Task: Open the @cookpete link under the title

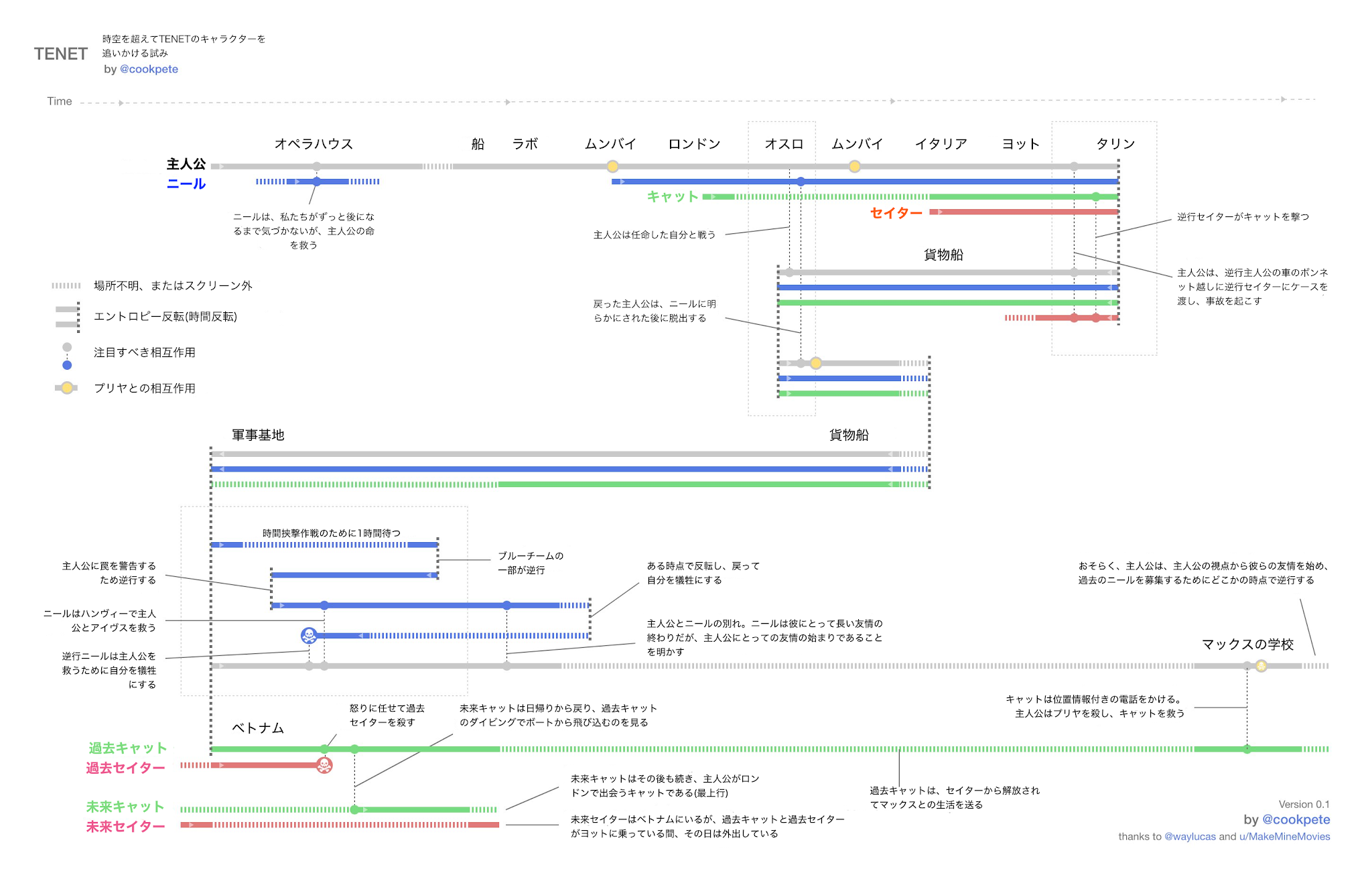Action: tap(149, 69)
